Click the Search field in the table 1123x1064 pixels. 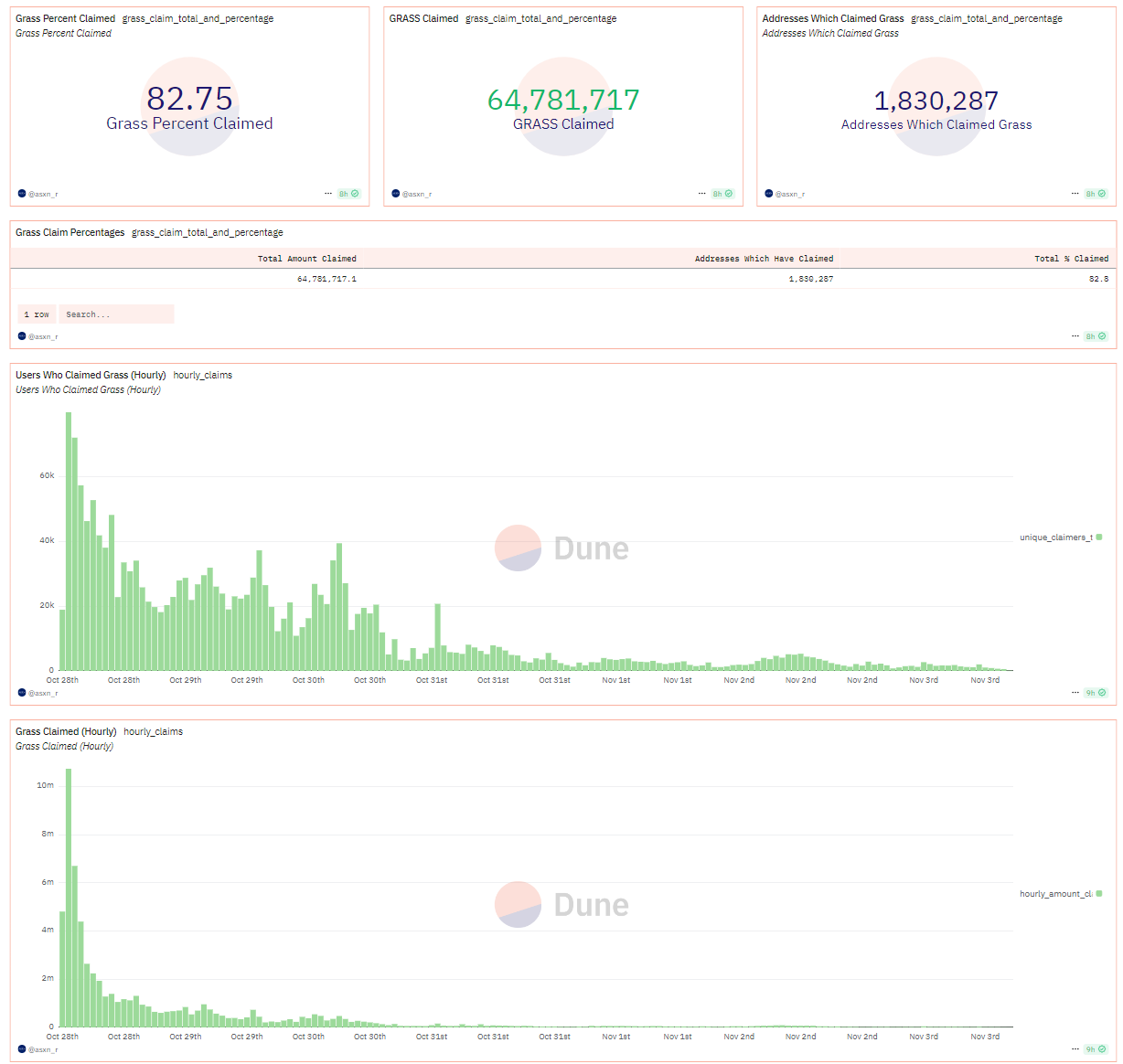tap(116, 314)
